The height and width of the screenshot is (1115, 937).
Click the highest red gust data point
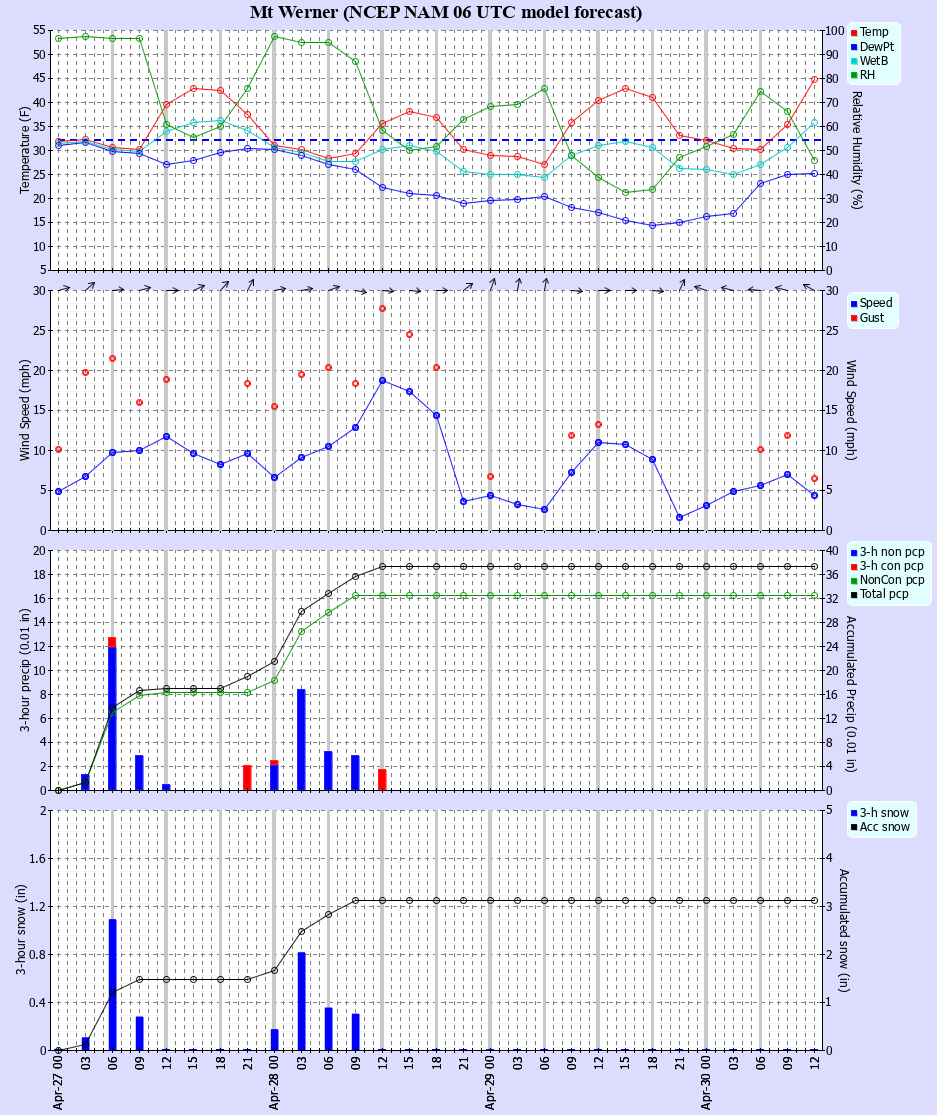pos(382,308)
